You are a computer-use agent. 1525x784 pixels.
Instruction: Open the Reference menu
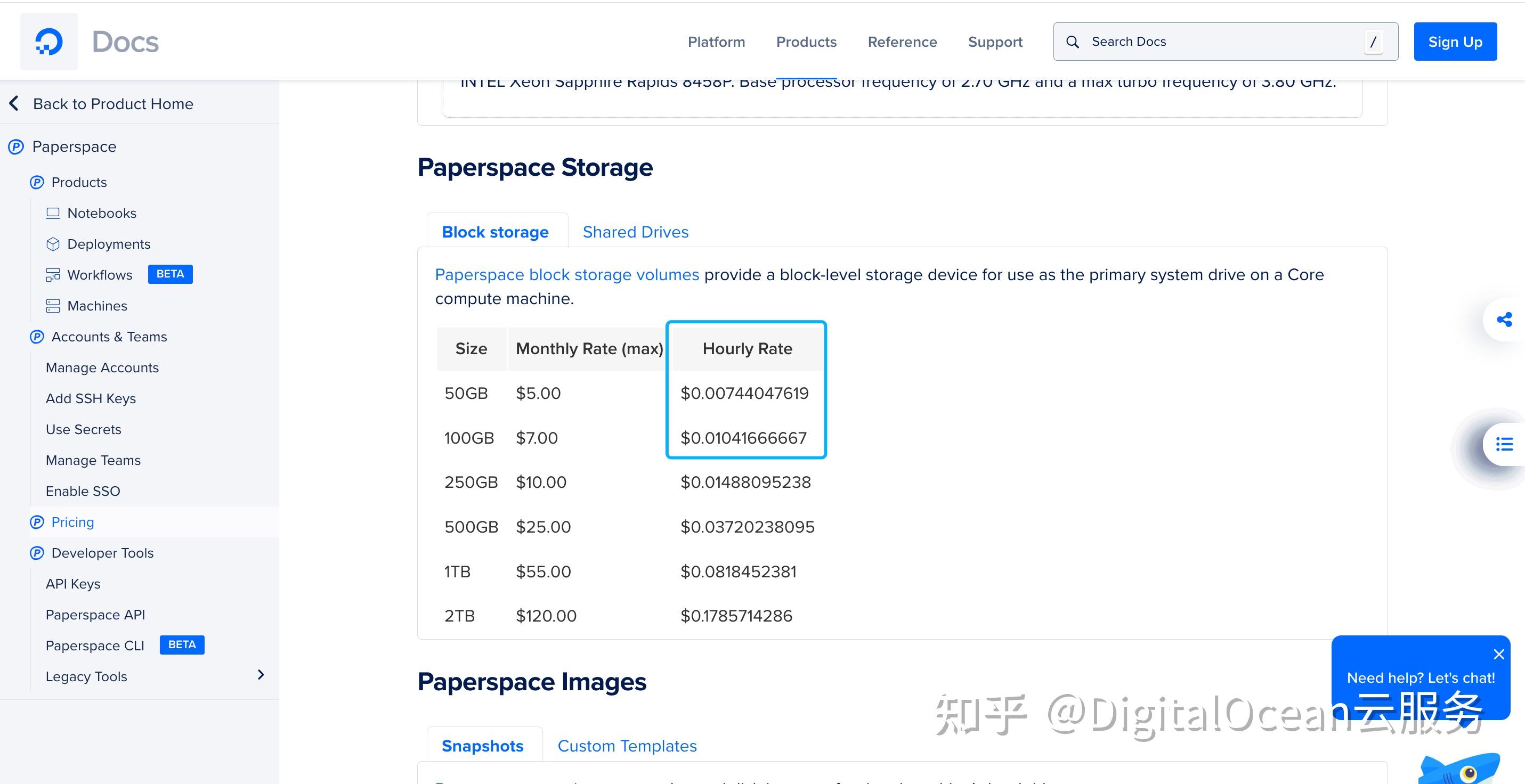(x=902, y=42)
